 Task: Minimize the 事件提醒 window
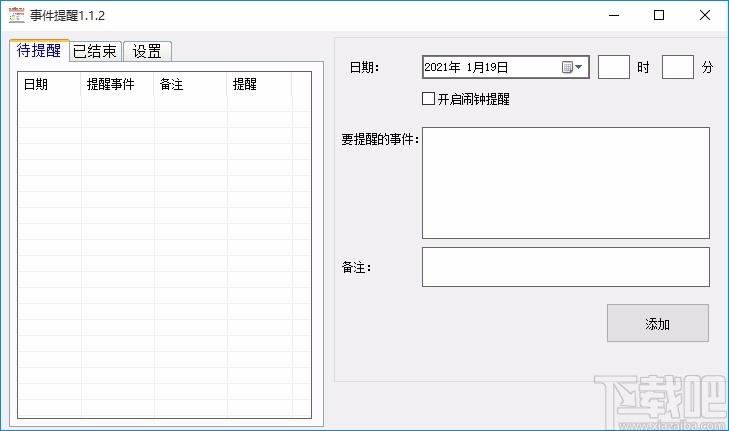(x=614, y=15)
